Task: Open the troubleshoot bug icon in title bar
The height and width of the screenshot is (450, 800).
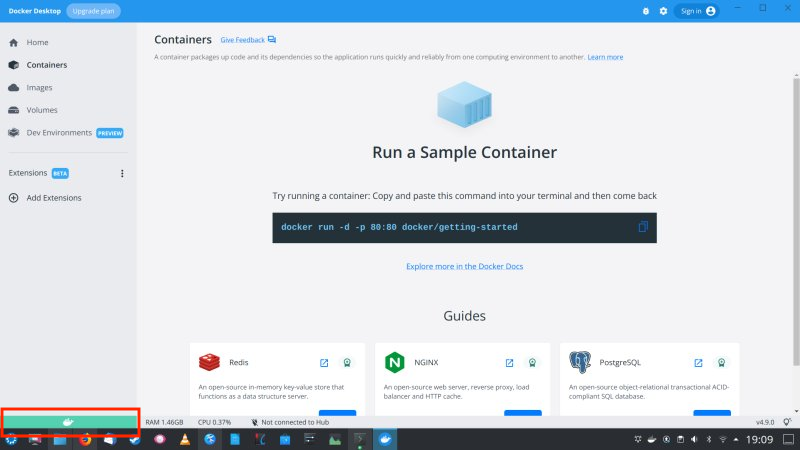Action: pos(645,11)
